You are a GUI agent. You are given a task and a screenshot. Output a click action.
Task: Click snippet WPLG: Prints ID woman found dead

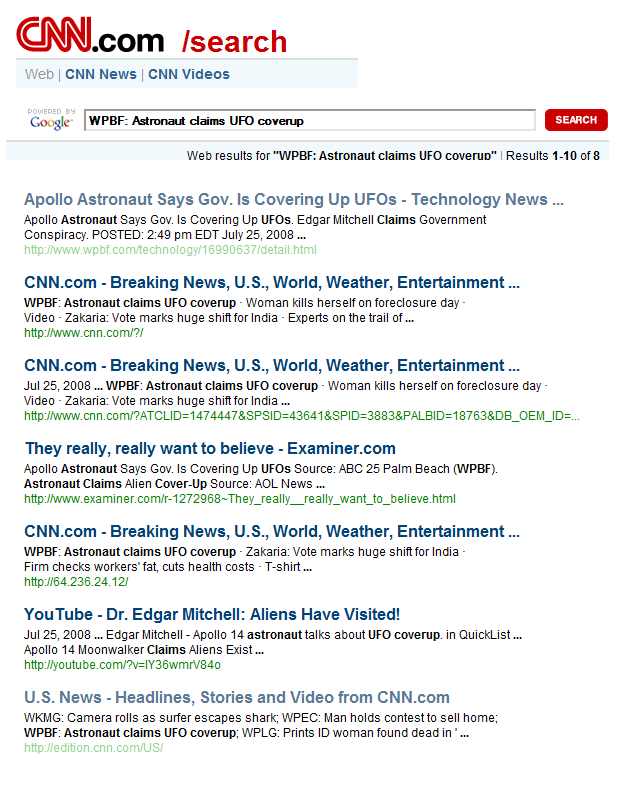[x=347, y=733]
